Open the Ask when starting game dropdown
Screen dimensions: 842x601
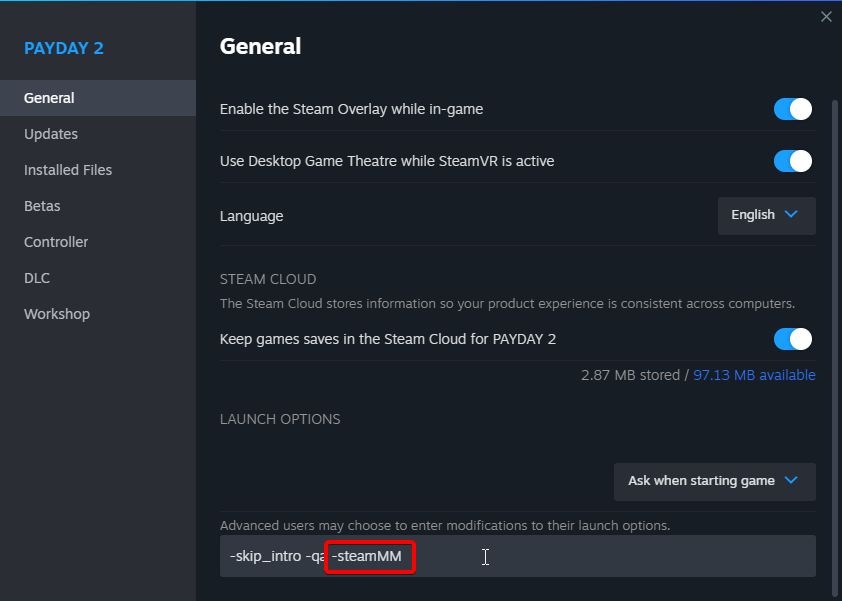pyautogui.click(x=714, y=481)
